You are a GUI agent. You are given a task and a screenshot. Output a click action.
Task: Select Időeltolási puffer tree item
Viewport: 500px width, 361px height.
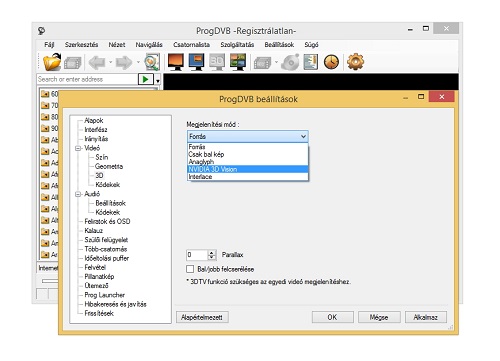[x=107, y=258]
